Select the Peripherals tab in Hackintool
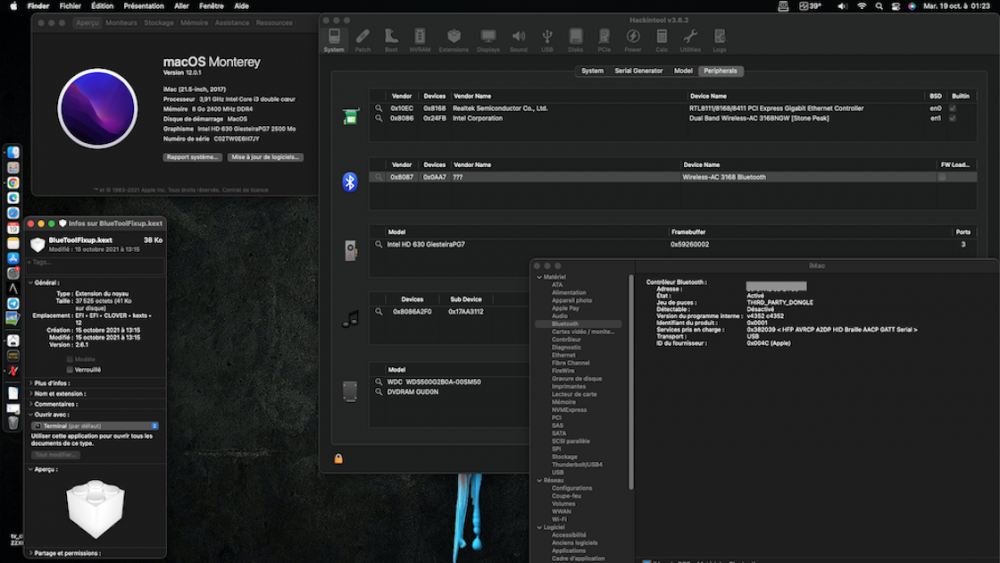The image size is (1000, 563). pos(721,71)
